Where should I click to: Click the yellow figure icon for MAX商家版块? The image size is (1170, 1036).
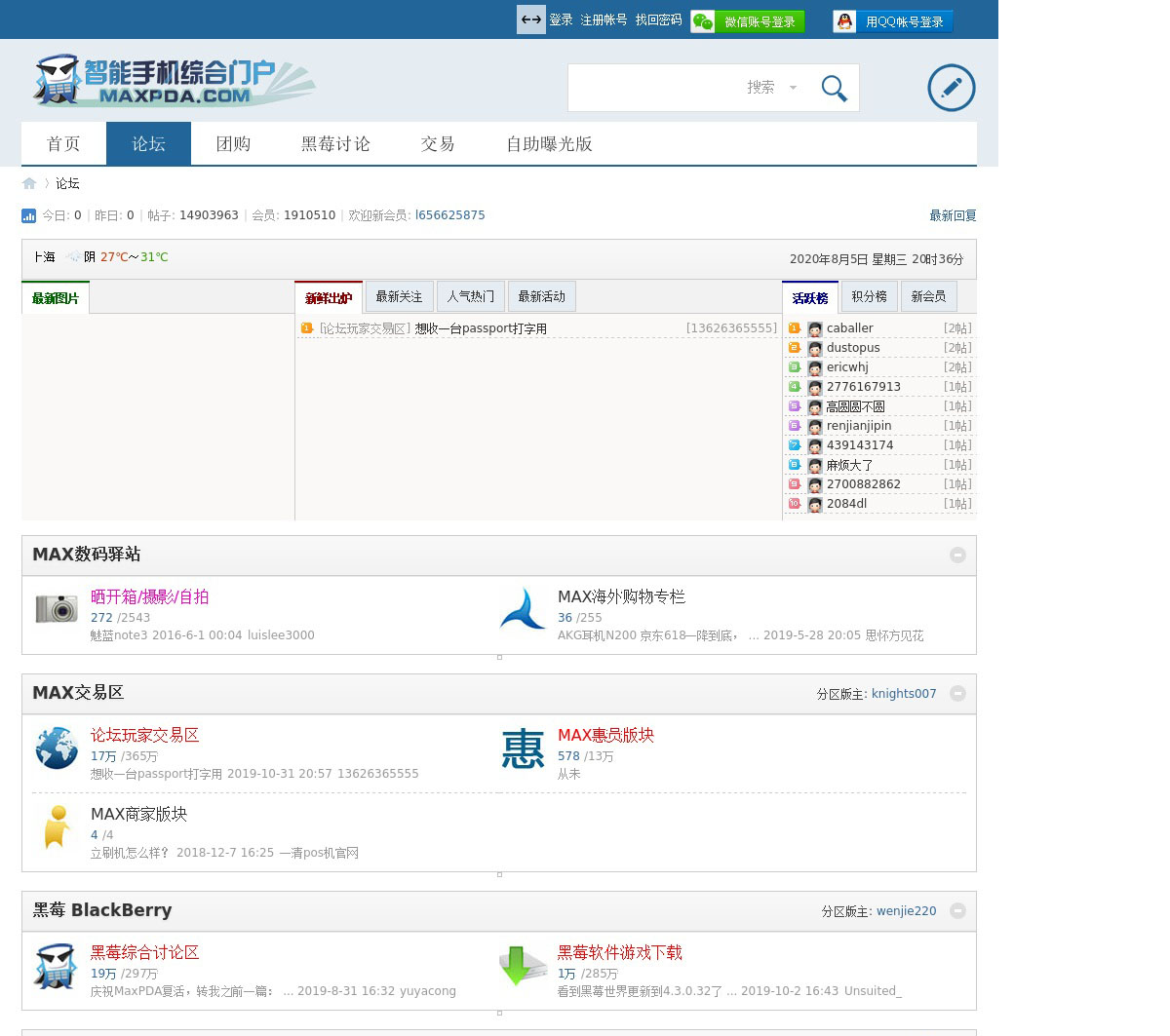tap(57, 827)
